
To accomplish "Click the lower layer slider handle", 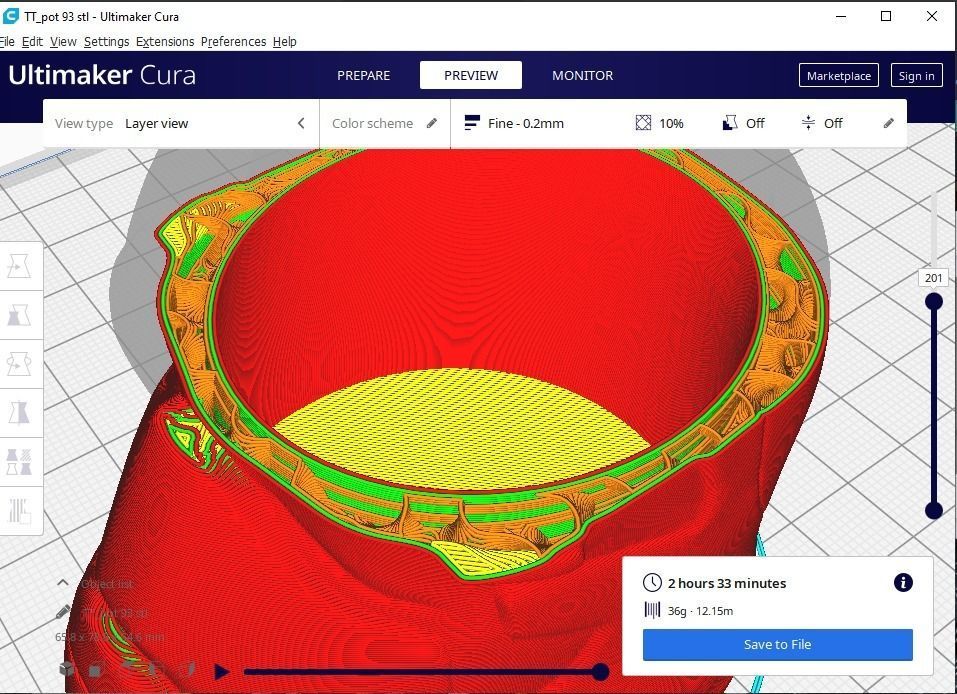I will pyautogui.click(x=934, y=510).
